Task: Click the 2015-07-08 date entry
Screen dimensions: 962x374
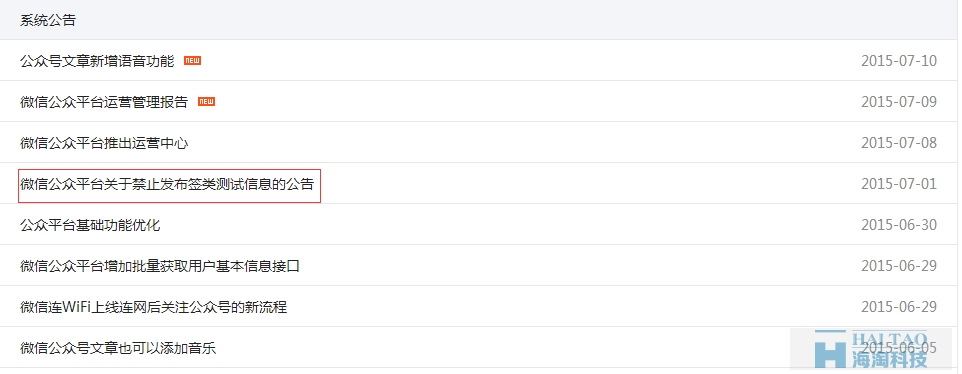Action: (x=899, y=143)
